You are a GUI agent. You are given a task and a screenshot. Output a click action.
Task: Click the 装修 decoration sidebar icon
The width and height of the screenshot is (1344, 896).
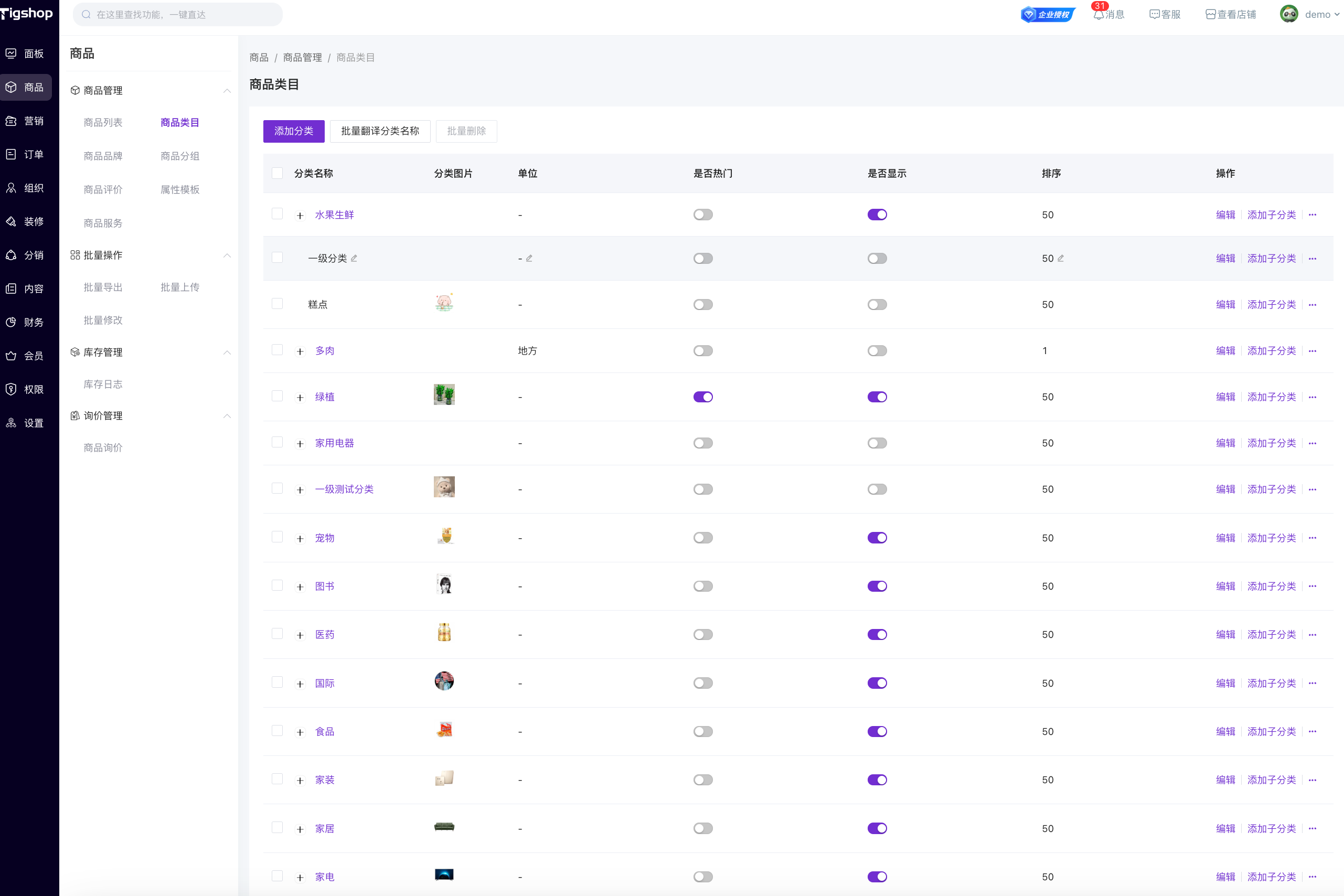coord(11,222)
